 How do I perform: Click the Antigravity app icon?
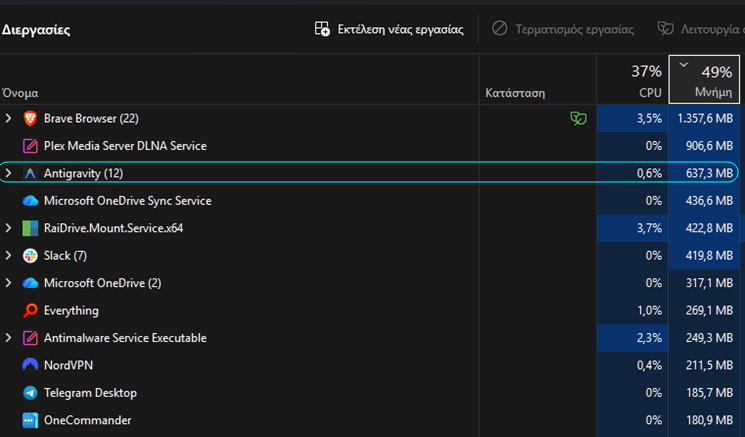30,173
